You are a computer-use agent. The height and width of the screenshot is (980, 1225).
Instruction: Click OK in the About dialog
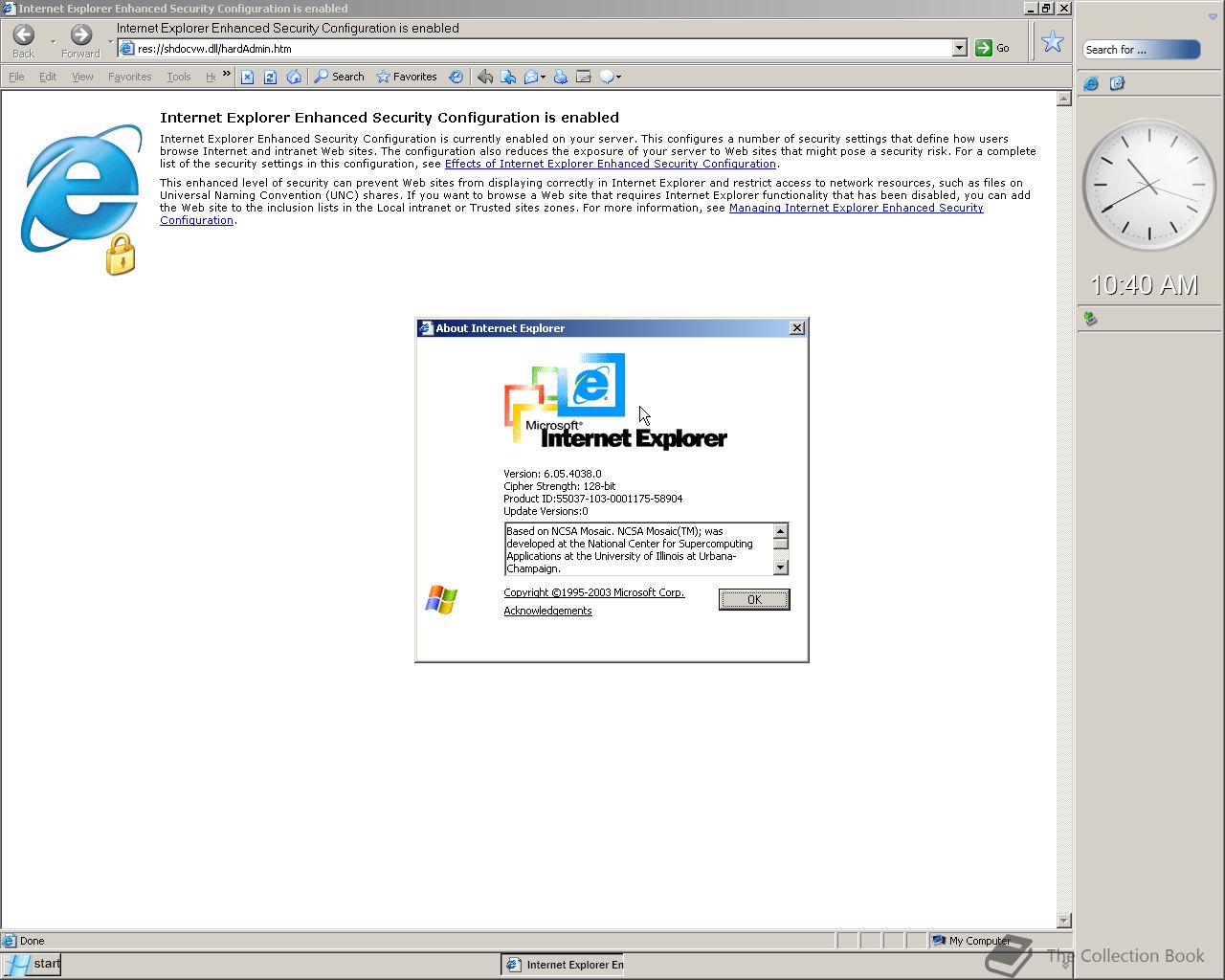click(x=754, y=599)
